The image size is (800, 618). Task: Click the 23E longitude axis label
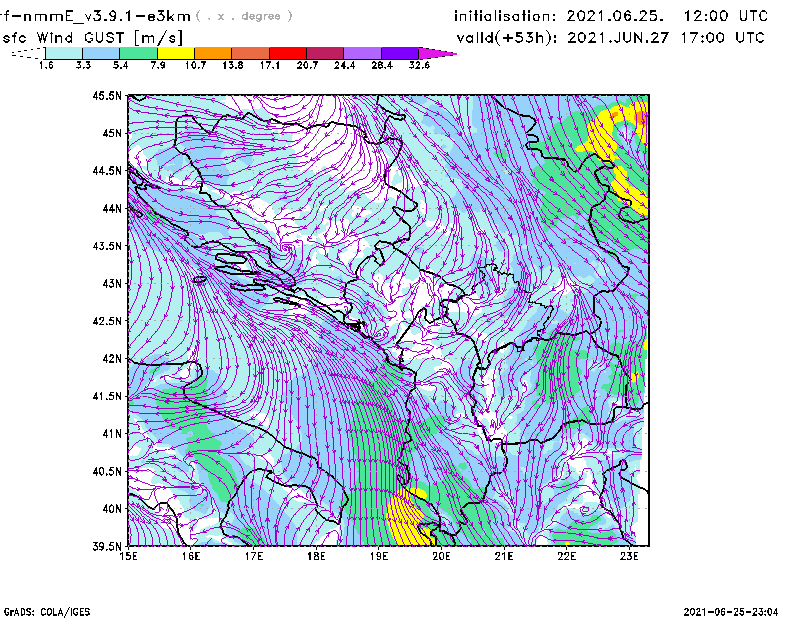point(629,556)
